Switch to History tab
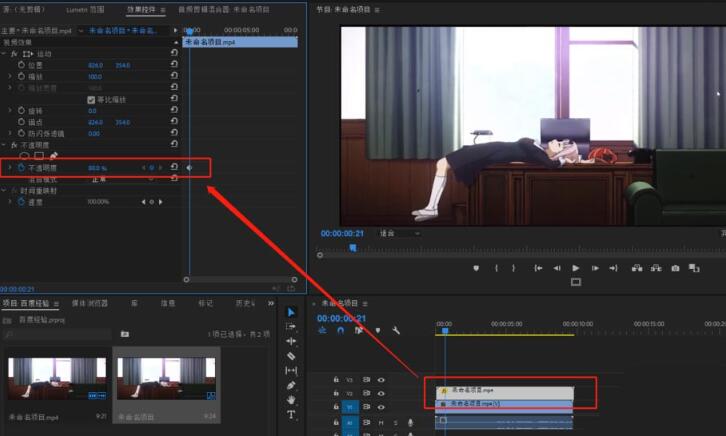Screen dimensions: 726x436 (x=245, y=303)
